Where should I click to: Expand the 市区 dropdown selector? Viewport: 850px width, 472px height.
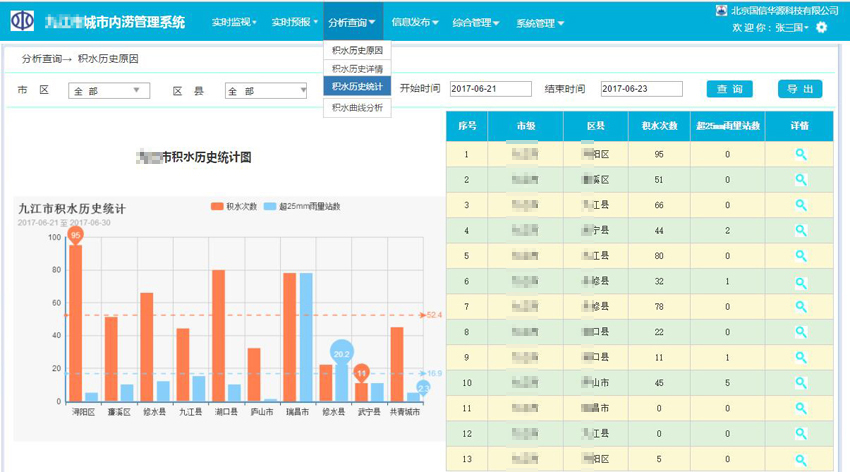pyautogui.click(x=109, y=91)
